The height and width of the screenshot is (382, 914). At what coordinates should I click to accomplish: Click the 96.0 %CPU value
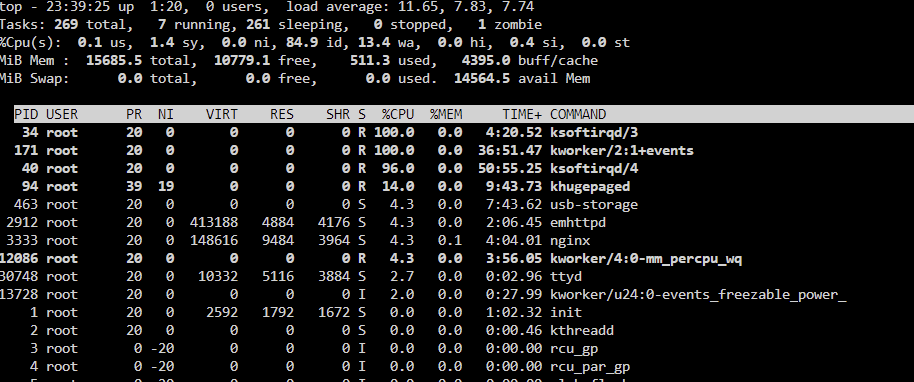[x=398, y=169]
